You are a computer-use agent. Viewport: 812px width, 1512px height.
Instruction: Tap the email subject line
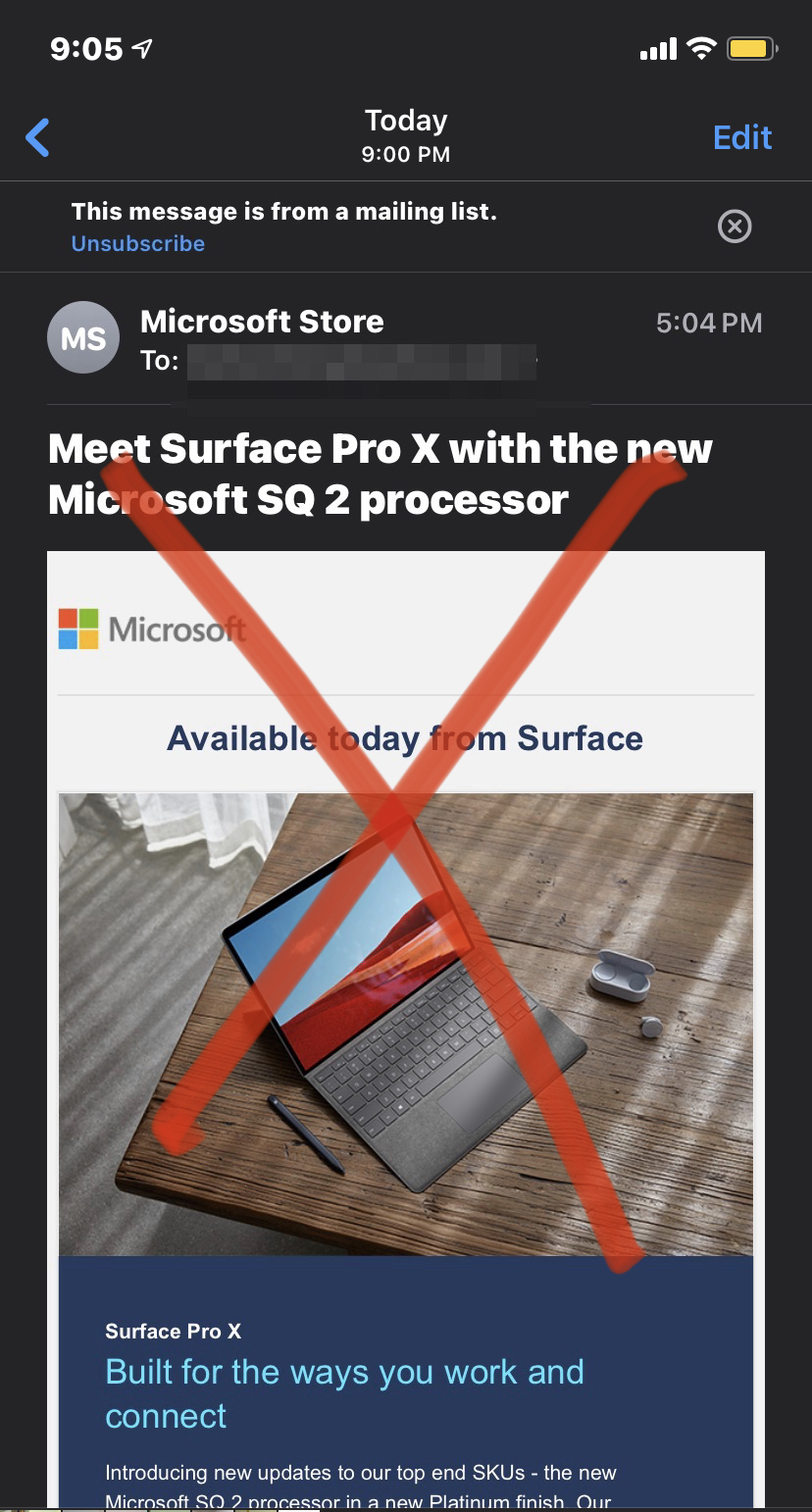[381, 475]
